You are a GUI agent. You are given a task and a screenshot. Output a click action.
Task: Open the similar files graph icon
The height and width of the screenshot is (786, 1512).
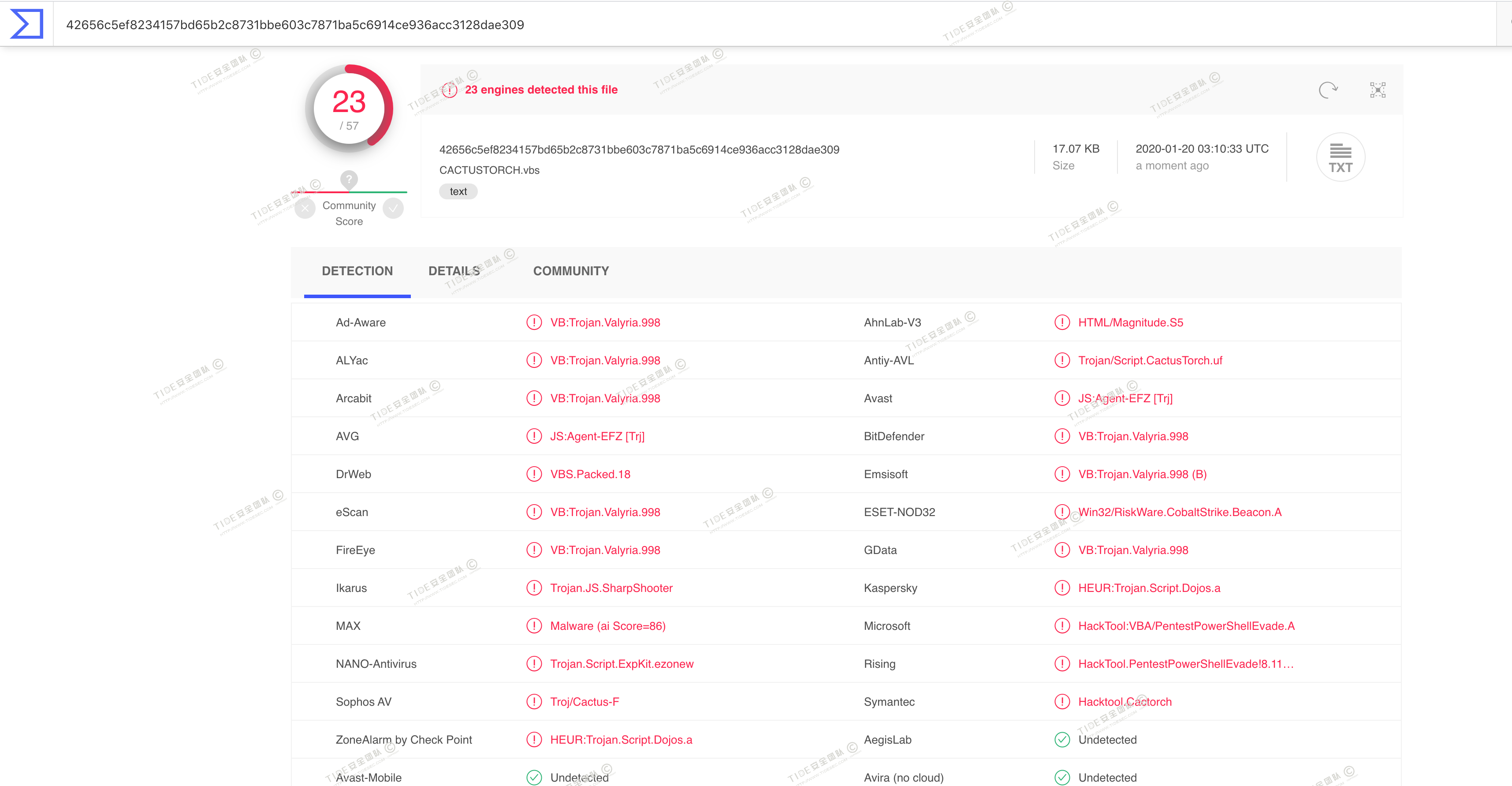(1378, 90)
